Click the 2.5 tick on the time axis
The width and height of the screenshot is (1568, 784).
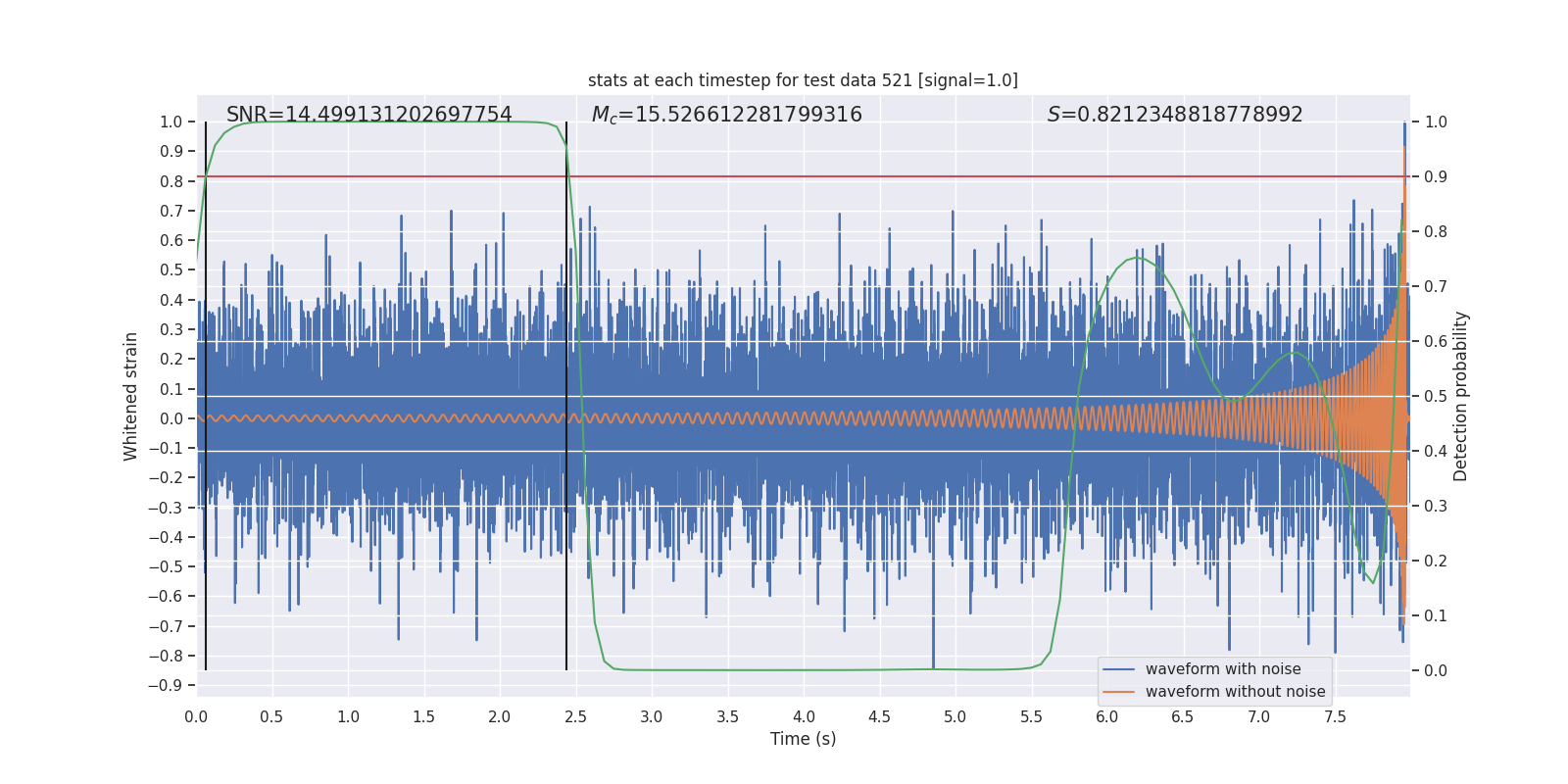point(575,716)
